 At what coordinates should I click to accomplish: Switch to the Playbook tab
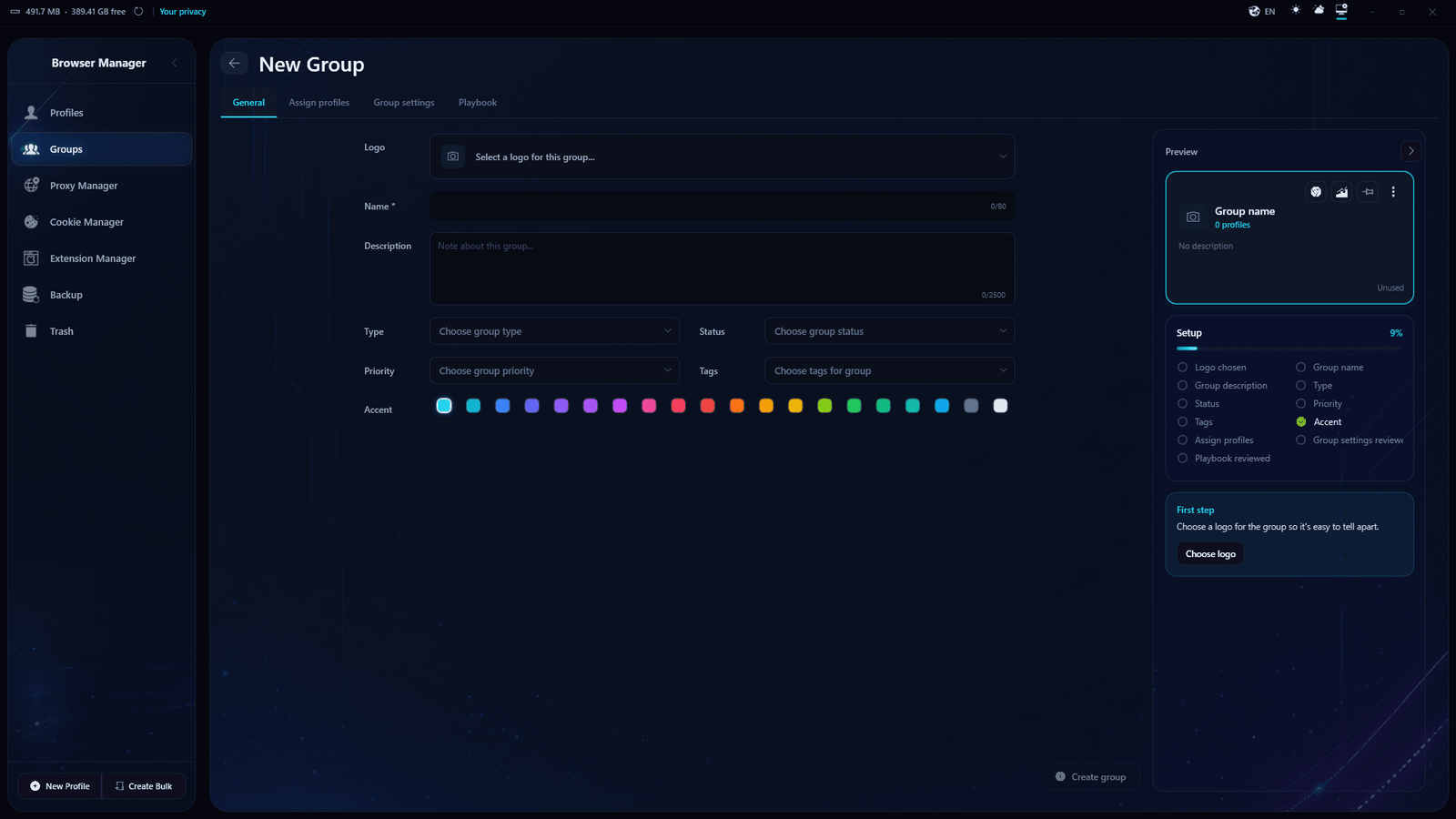pos(478,103)
